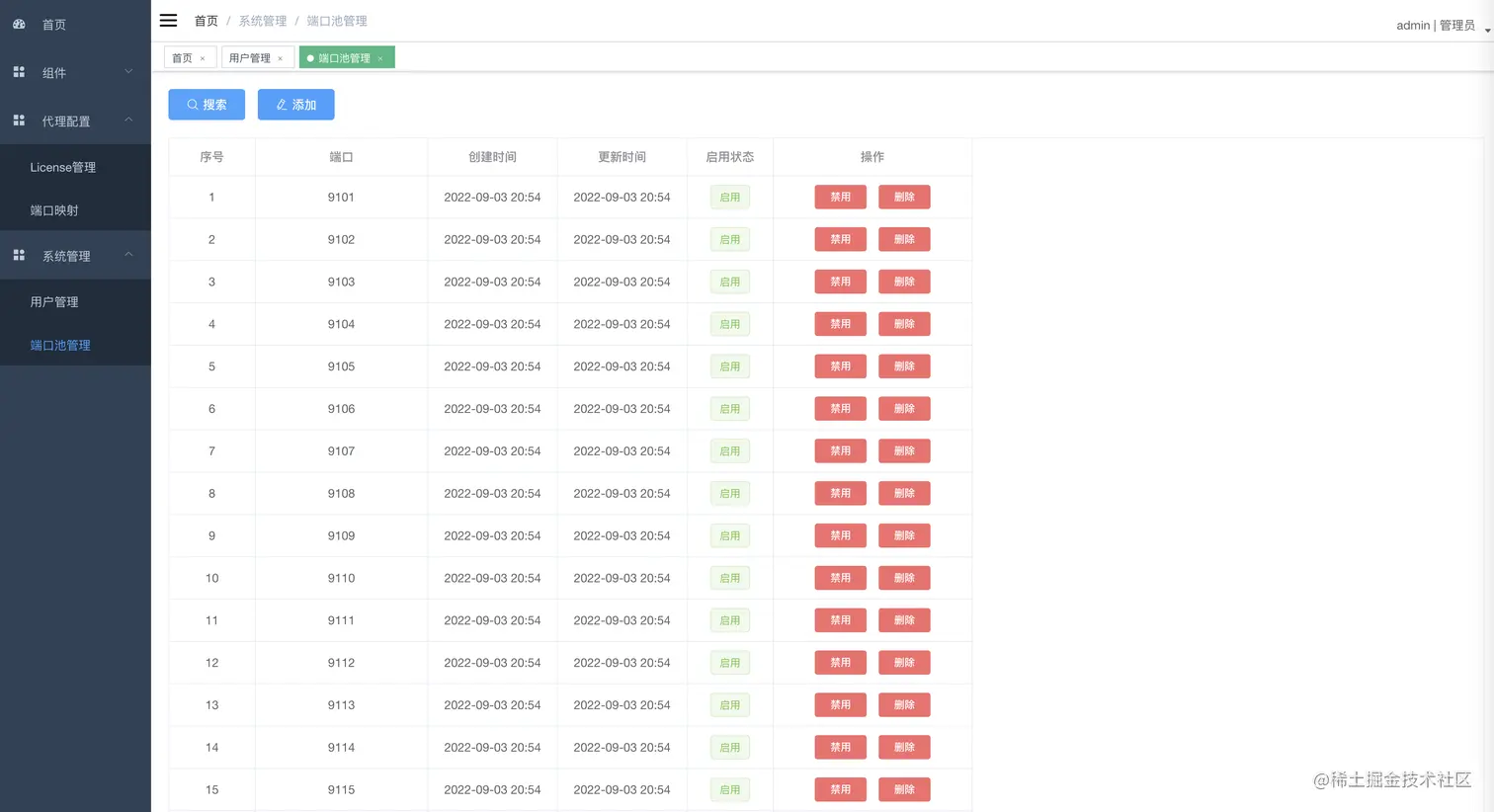Image resolution: width=1494 pixels, height=812 pixels.
Task: Click the 启用 status tag for port 9108
Action: 730,493
